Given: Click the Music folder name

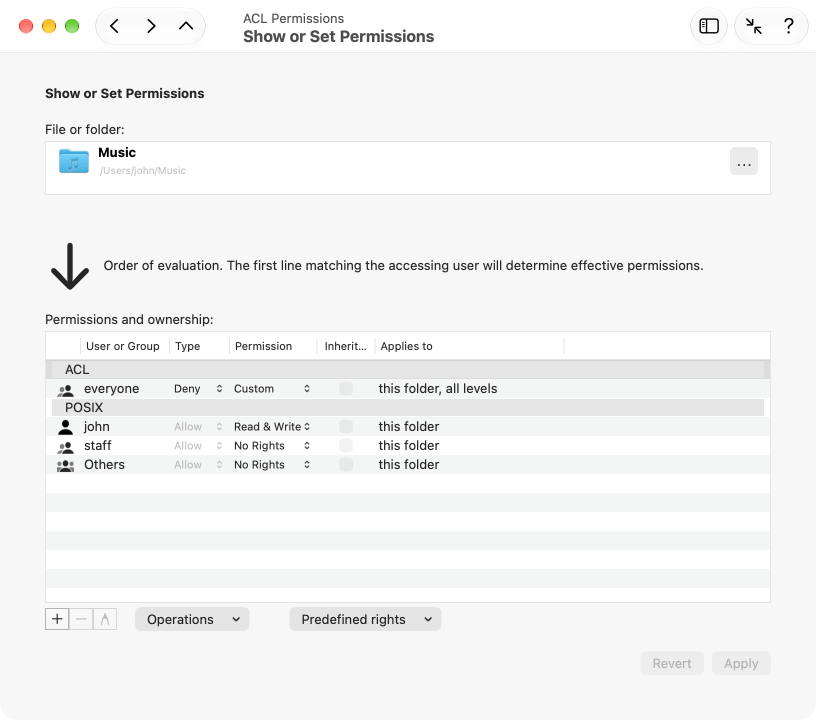Looking at the screenshot, I should coord(117,152).
